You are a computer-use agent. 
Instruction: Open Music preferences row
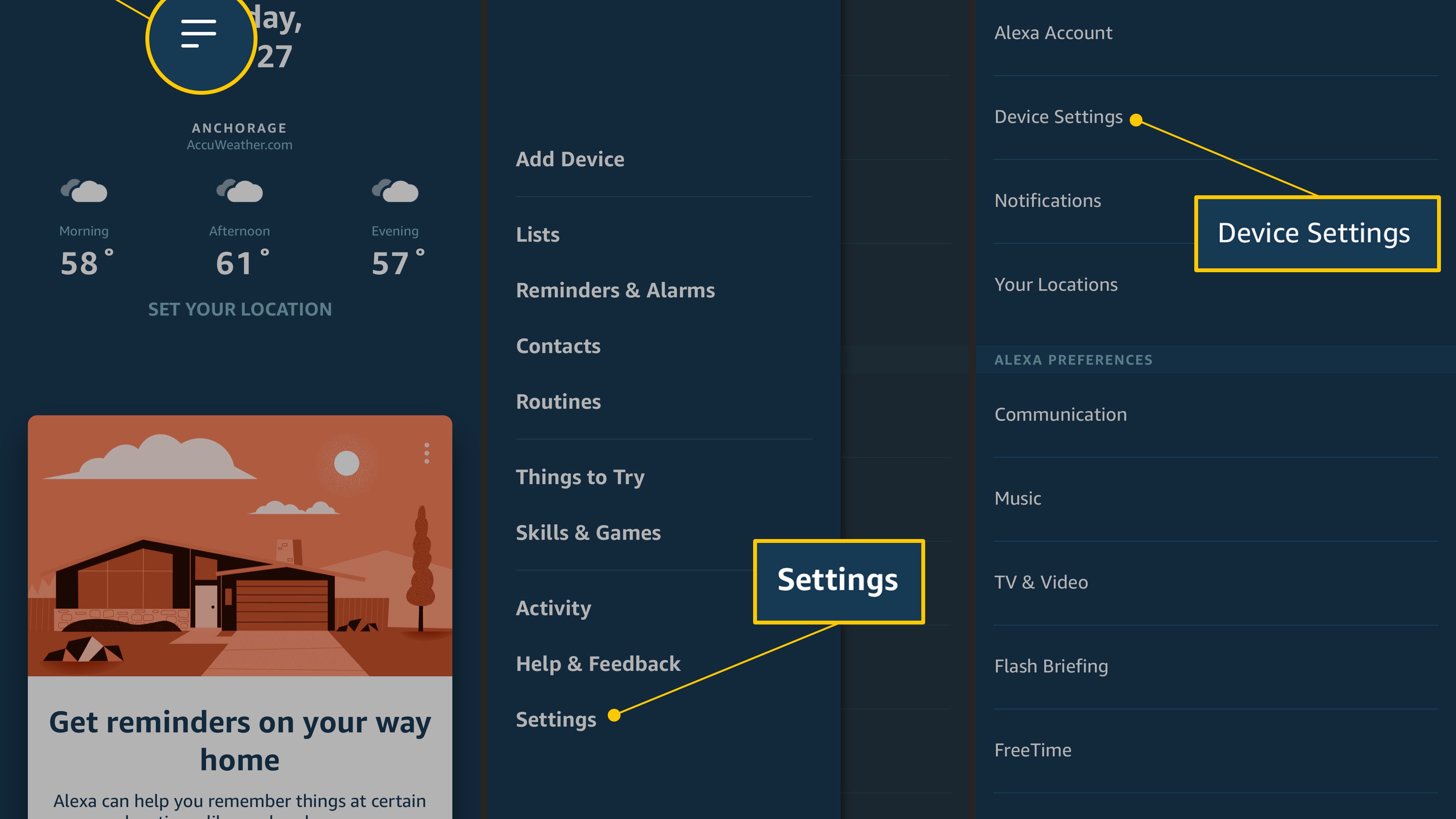tap(1216, 499)
